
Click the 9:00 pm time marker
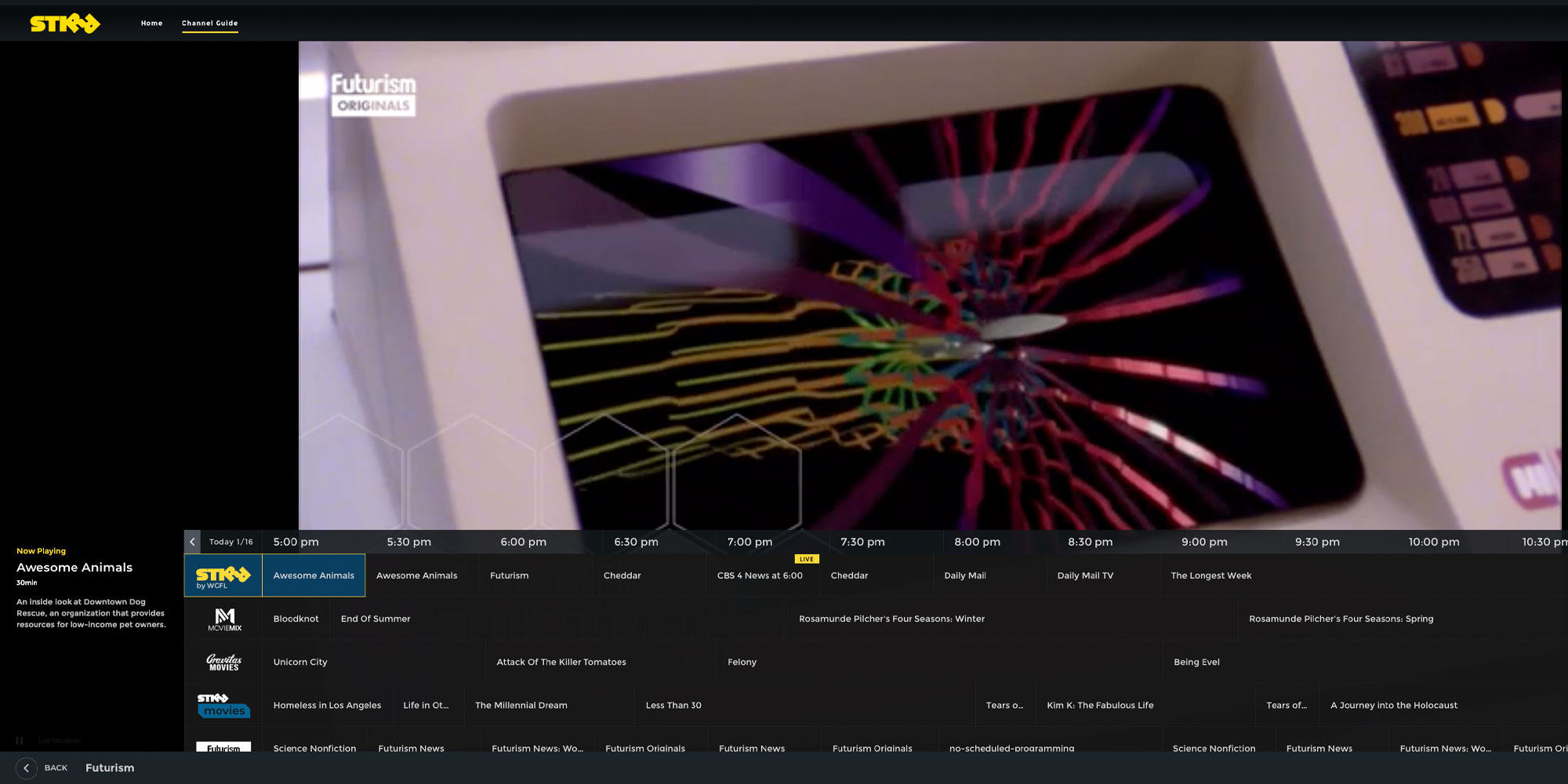pos(1204,542)
